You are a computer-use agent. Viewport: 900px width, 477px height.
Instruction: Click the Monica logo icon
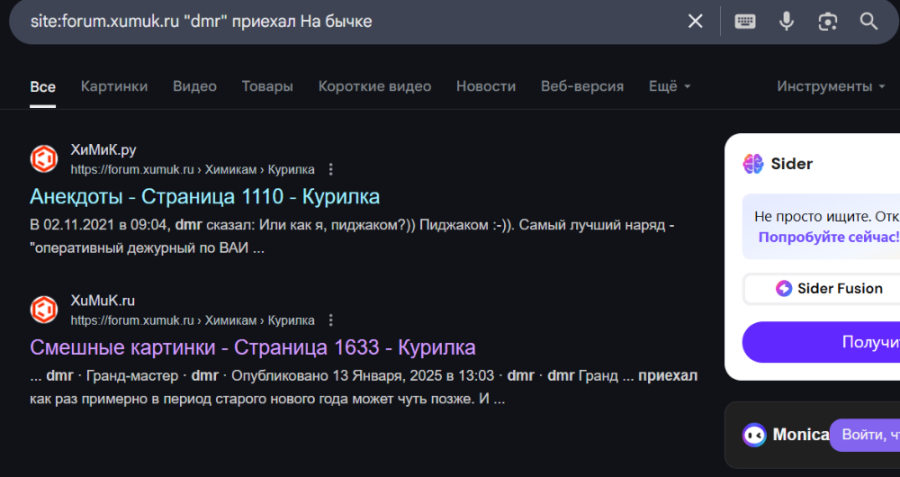pos(754,435)
